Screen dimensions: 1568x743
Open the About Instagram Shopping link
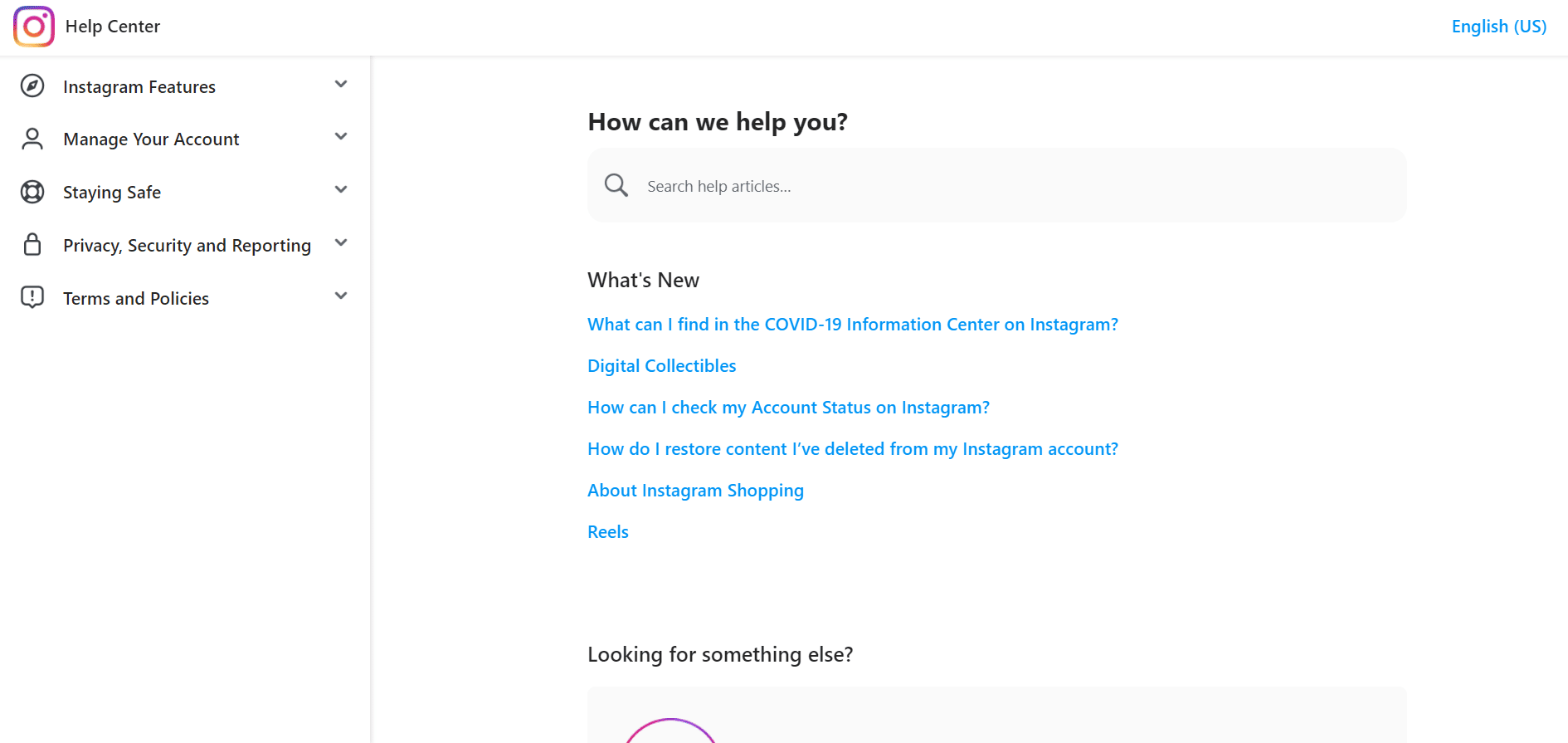[x=696, y=491]
